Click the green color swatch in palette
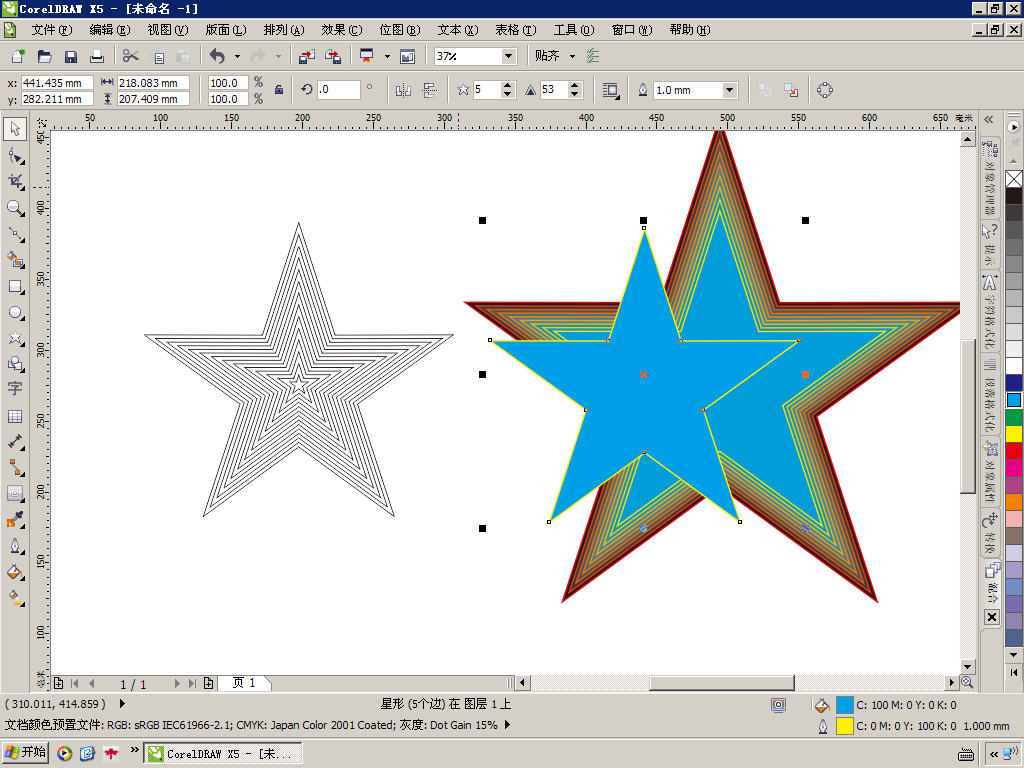This screenshot has width=1024, height=768. 1014,417
